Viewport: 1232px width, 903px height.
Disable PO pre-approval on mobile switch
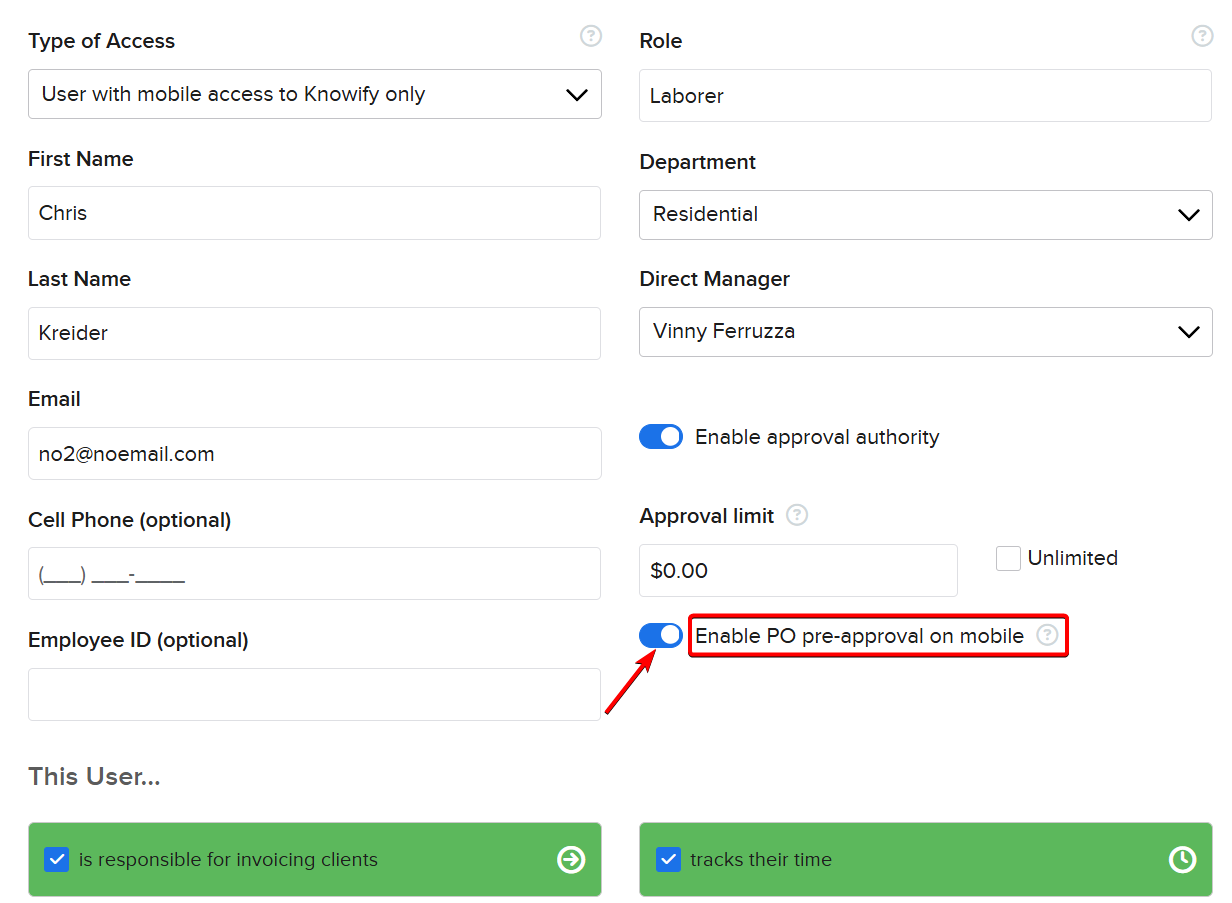tap(661, 635)
